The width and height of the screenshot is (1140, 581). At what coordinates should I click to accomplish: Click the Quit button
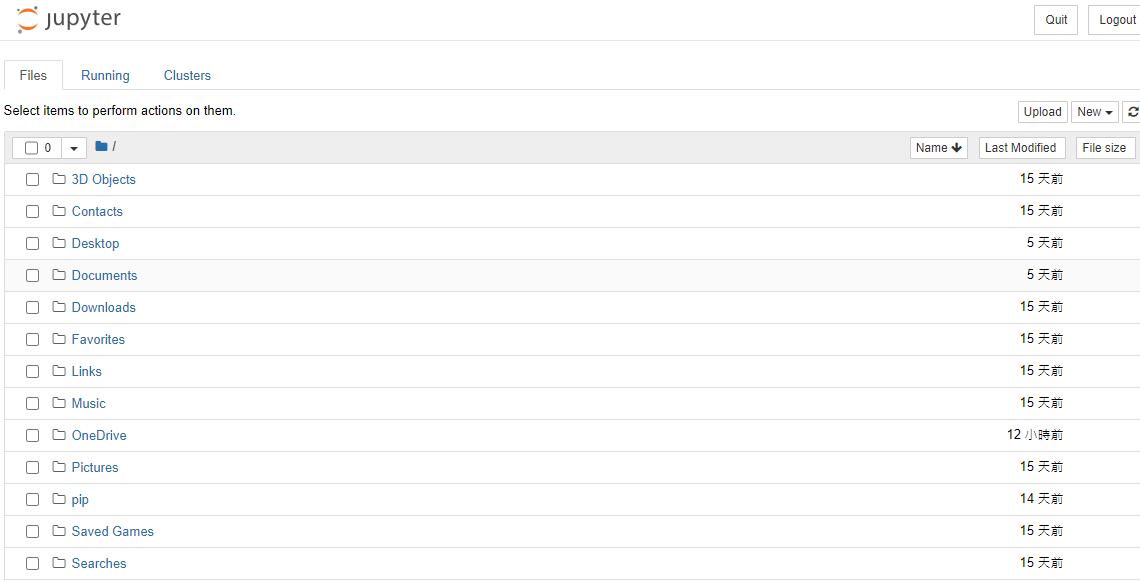pos(1056,20)
